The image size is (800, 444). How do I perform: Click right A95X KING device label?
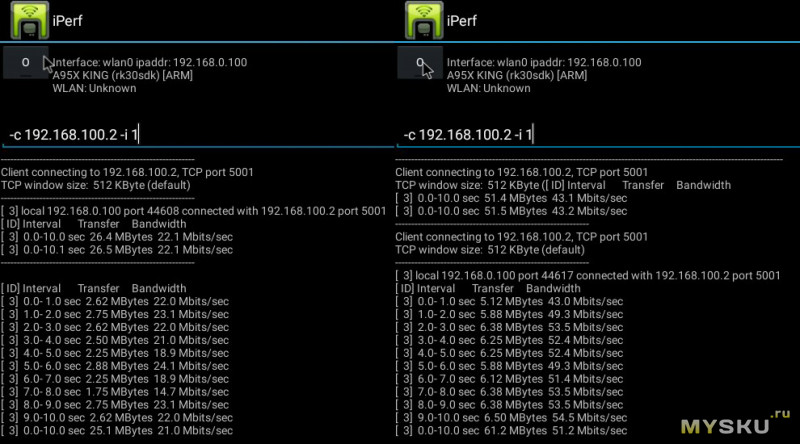516,75
